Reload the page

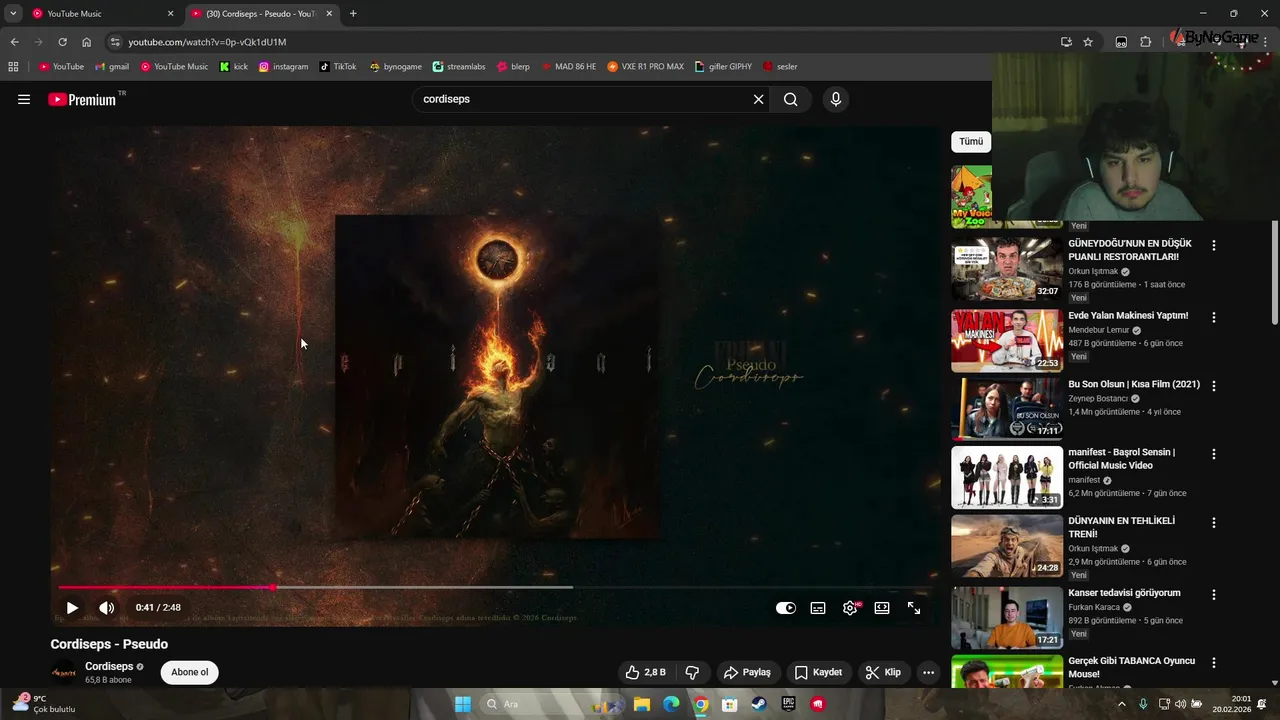[x=62, y=42]
